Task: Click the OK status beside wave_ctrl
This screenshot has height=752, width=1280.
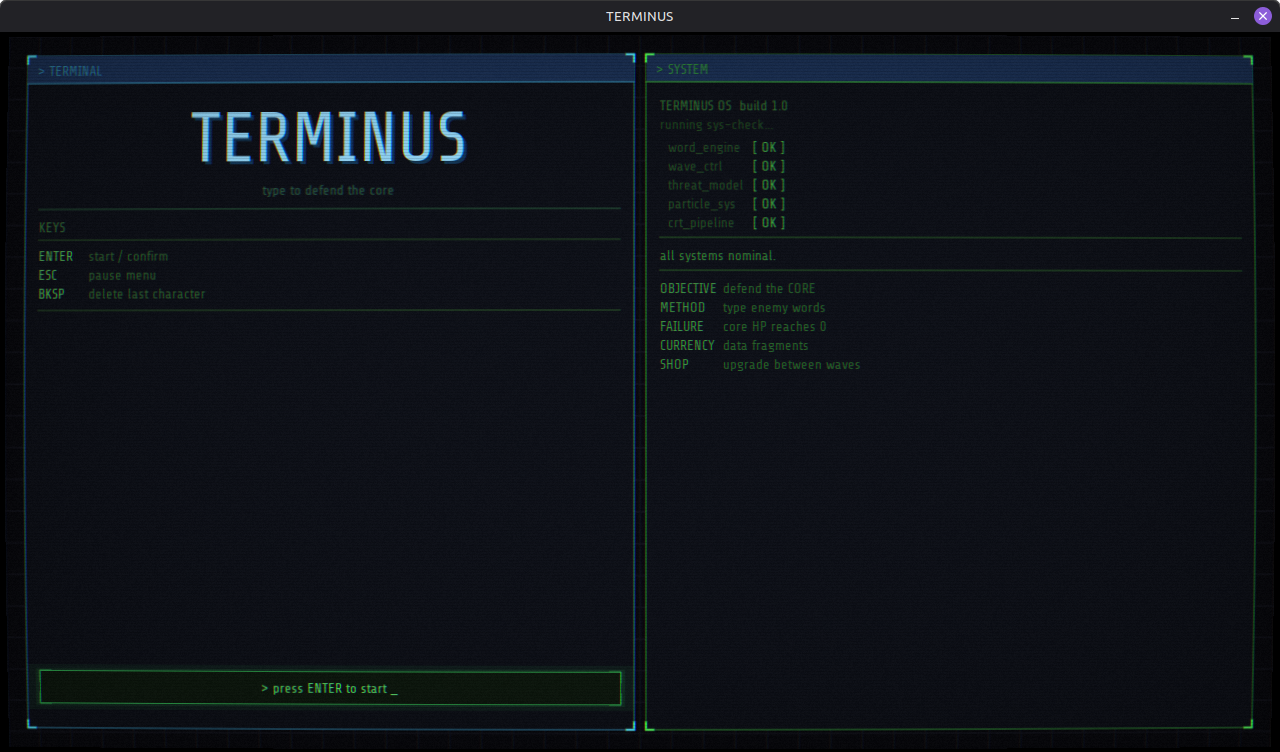Action: tap(769, 166)
